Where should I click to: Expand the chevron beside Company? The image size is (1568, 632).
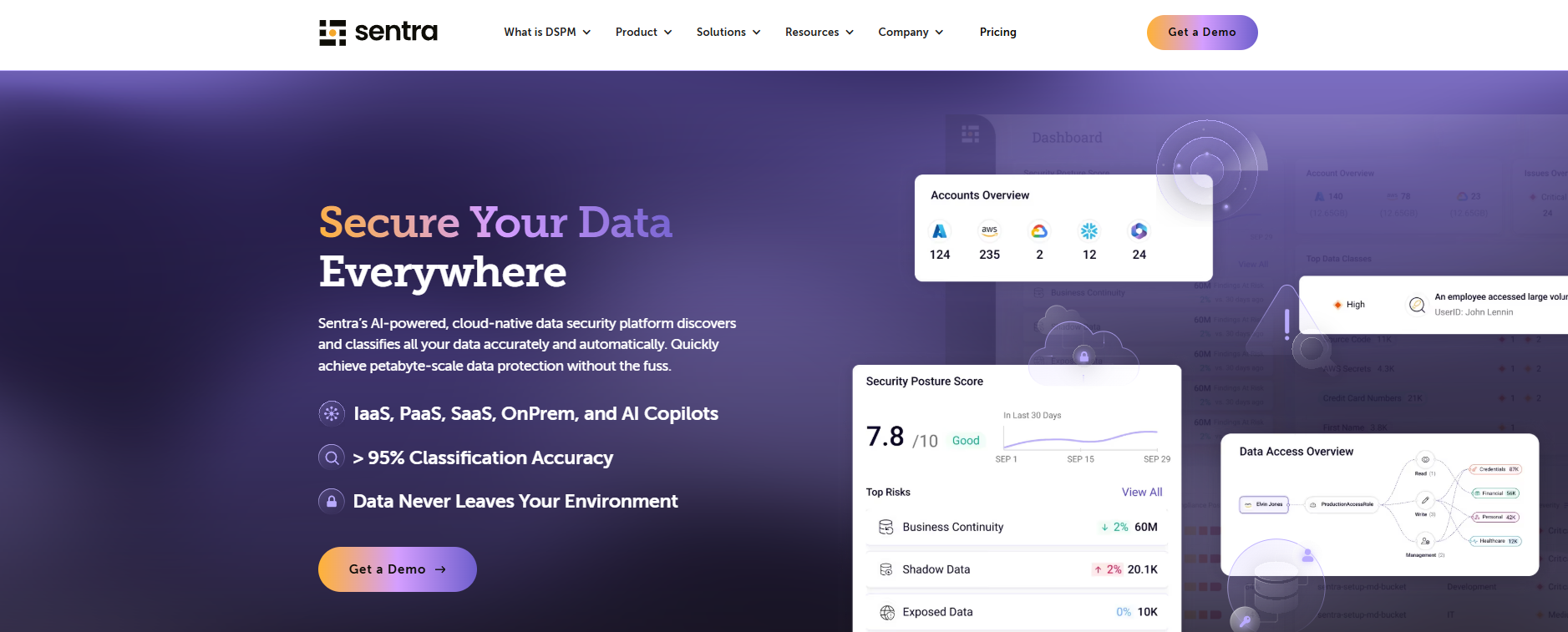(939, 33)
